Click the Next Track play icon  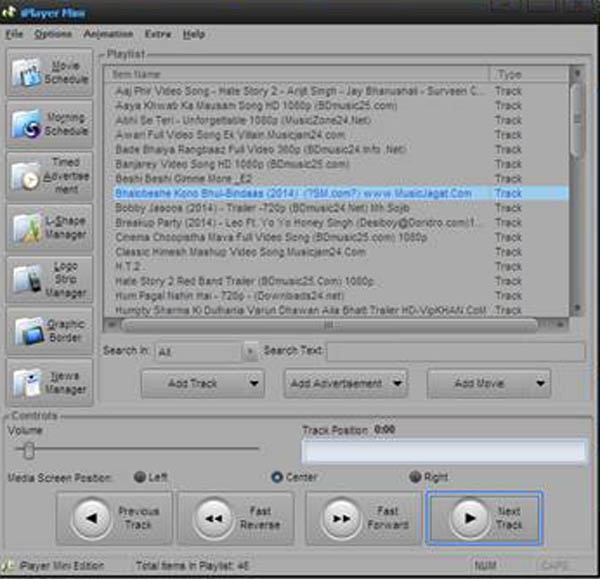point(470,519)
